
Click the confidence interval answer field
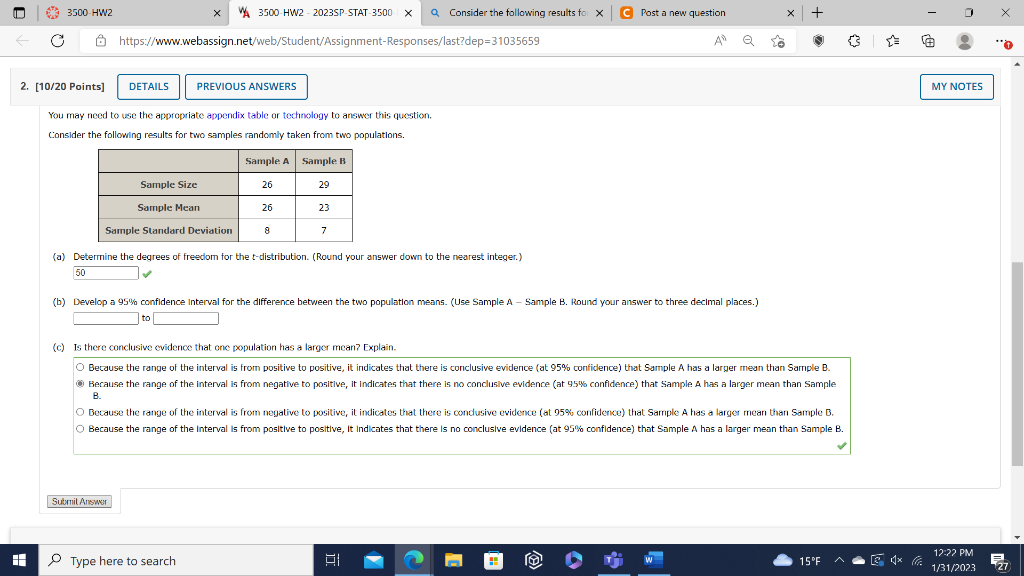pyautogui.click(x=104, y=317)
